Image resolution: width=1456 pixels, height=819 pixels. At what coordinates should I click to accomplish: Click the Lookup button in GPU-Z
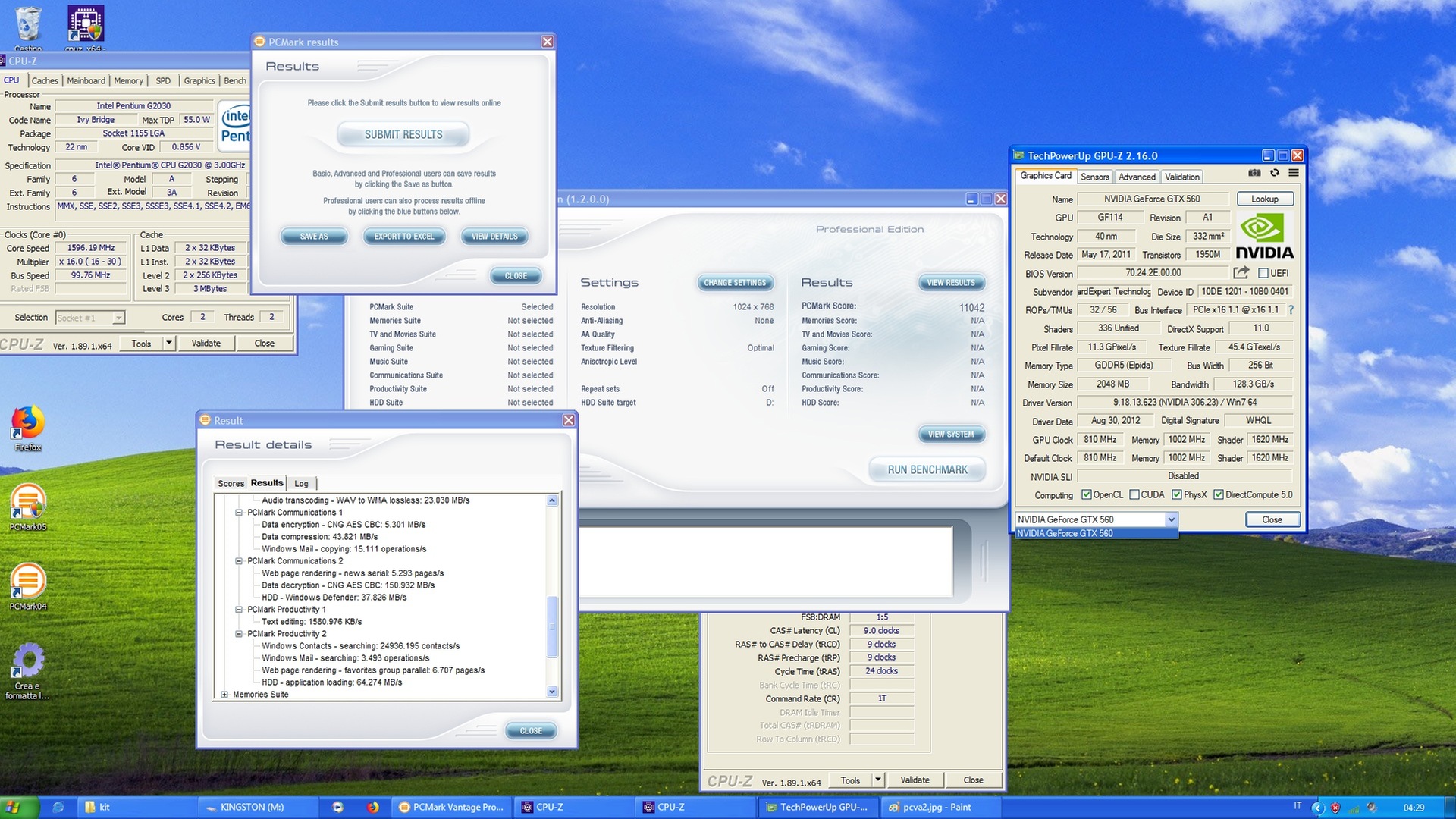click(x=1265, y=199)
